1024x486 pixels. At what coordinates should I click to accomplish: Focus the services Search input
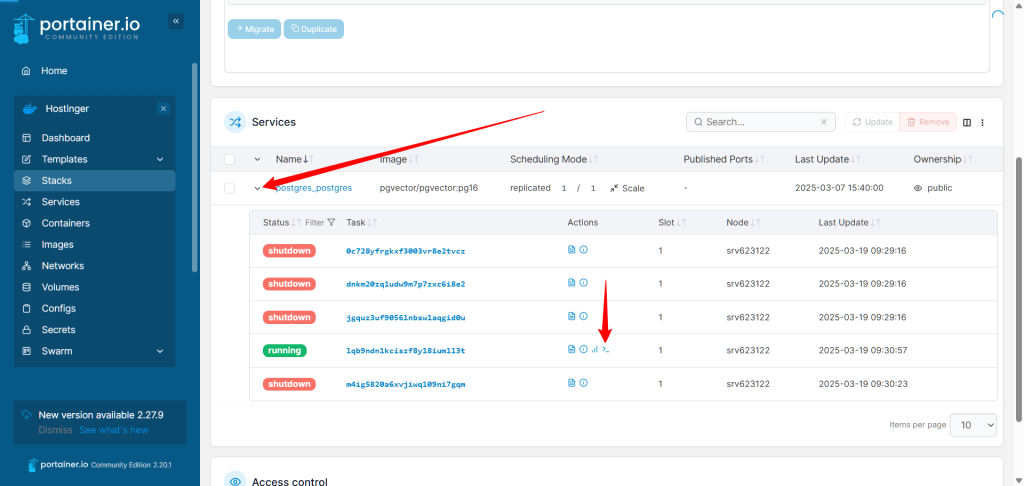click(x=755, y=122)
